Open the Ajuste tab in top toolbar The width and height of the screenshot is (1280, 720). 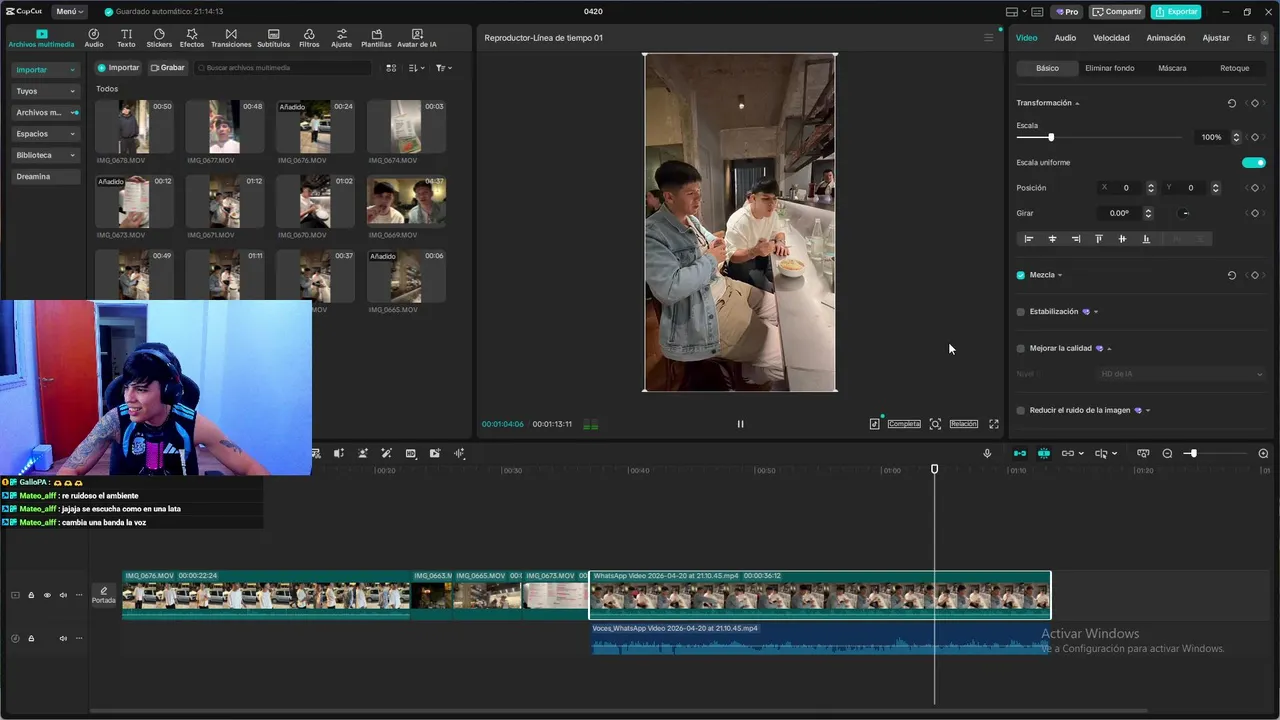[342, 38]
